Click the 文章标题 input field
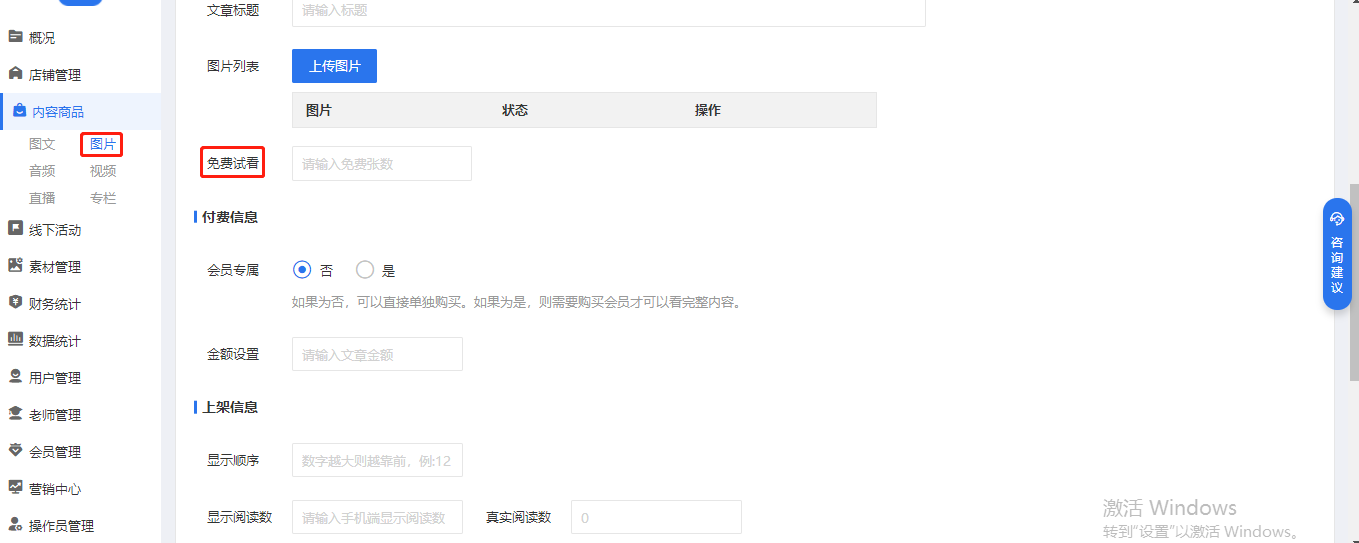 click(x=609, y=11)
